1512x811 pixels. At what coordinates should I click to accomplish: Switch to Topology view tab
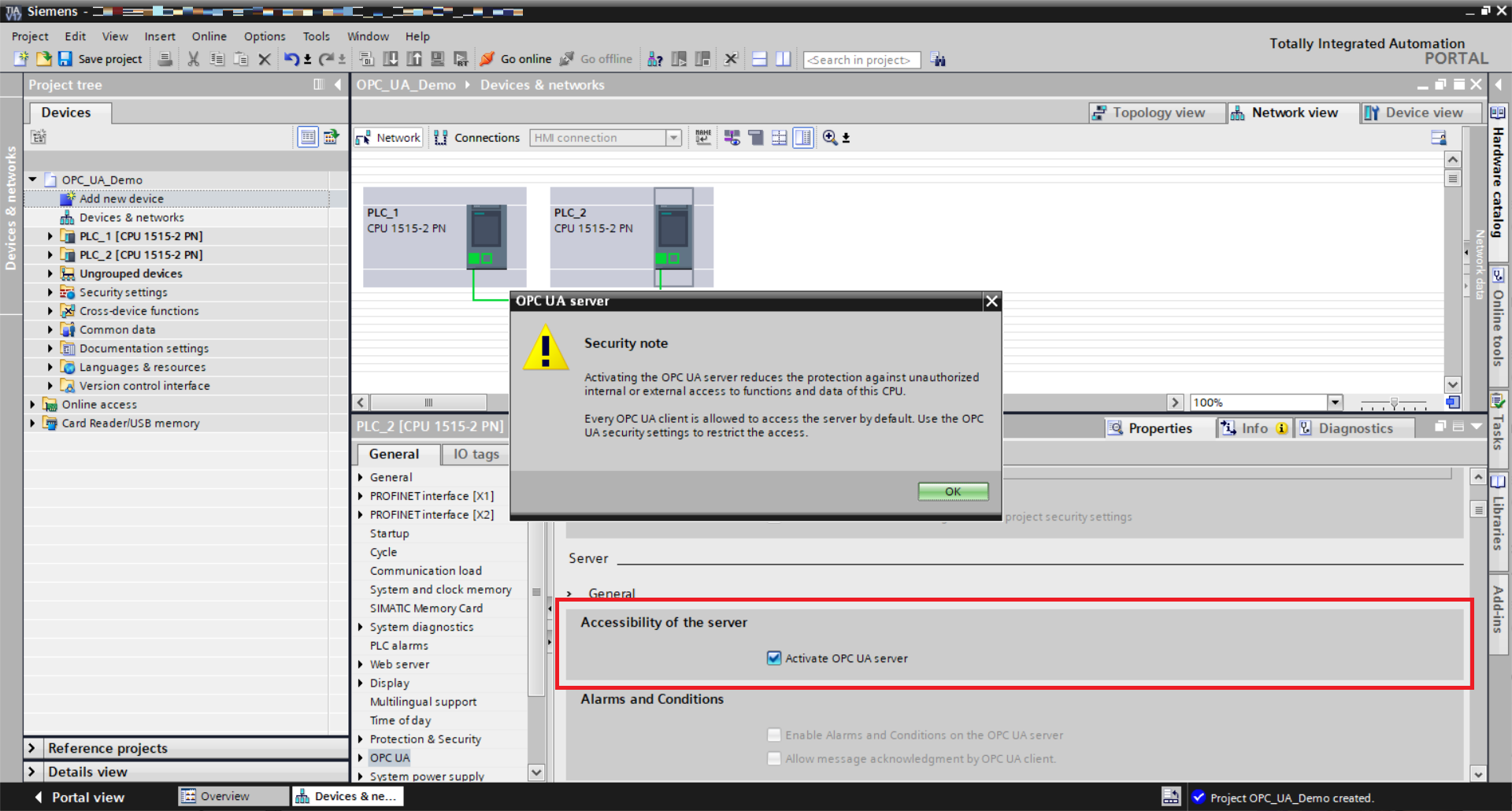(1158, 113)
